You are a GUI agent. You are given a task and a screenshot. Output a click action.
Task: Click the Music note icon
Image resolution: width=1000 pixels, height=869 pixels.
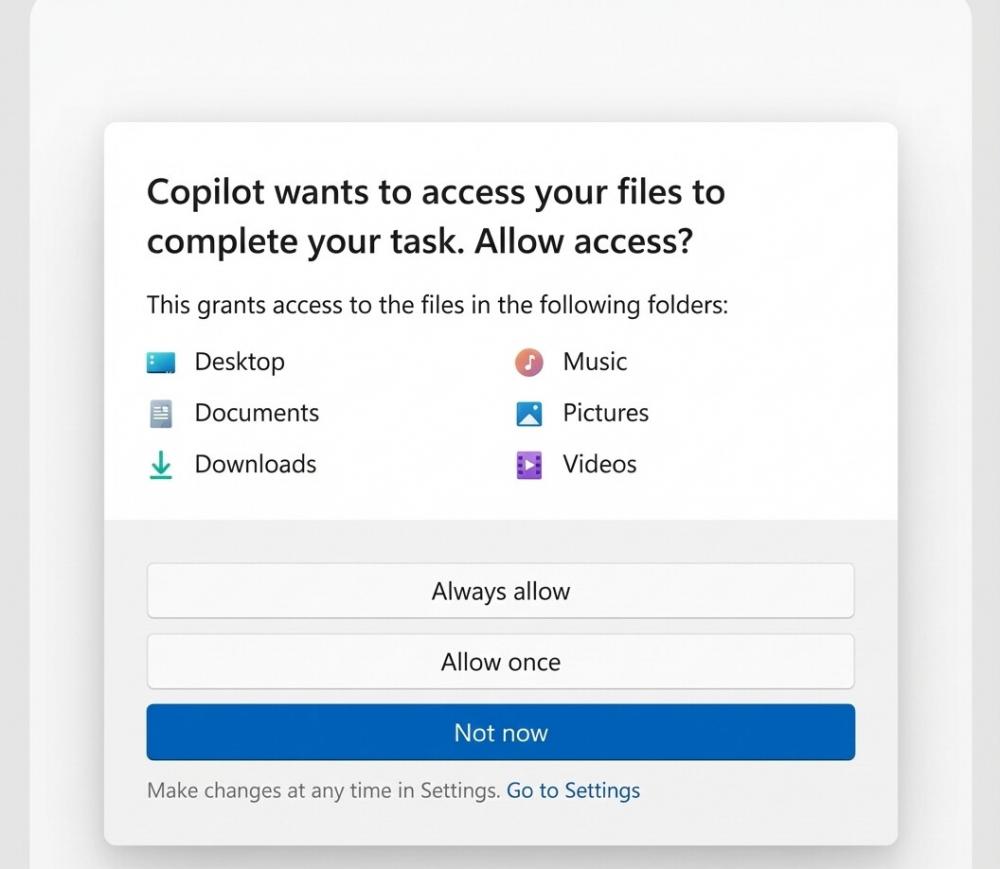coord(529,362)
